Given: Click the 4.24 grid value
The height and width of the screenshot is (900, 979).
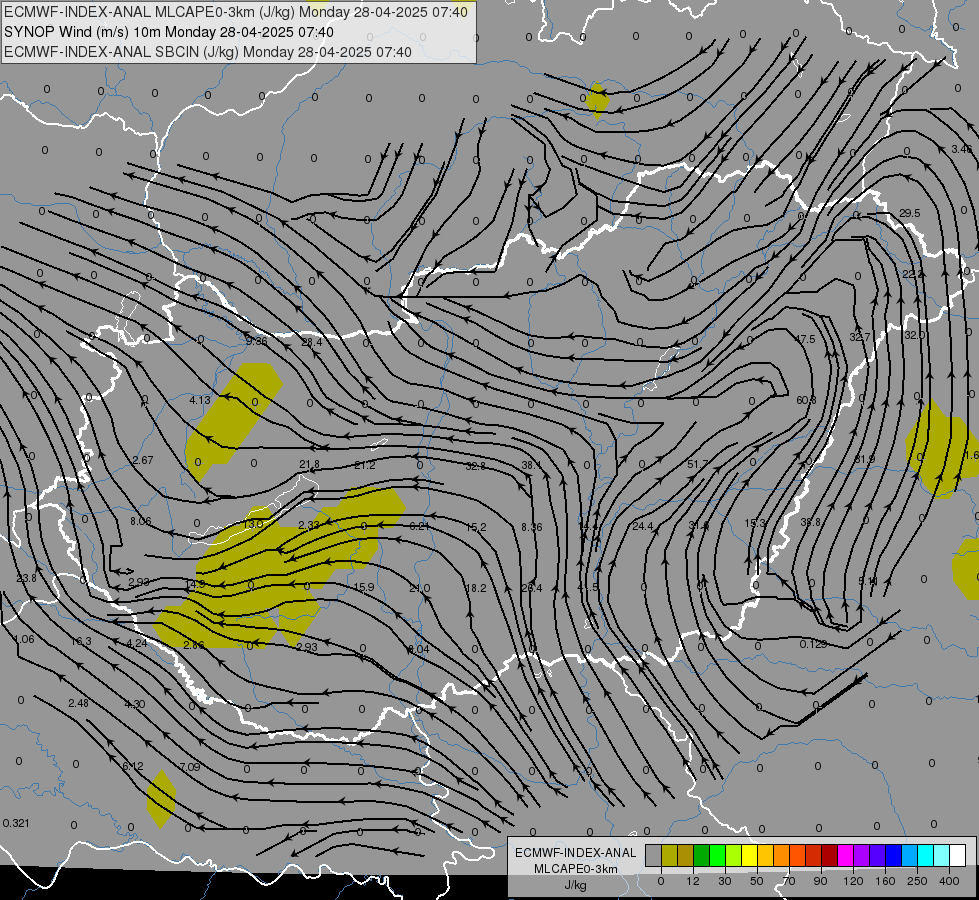Looking at the screenshot, I should click(x=137, y=643).
